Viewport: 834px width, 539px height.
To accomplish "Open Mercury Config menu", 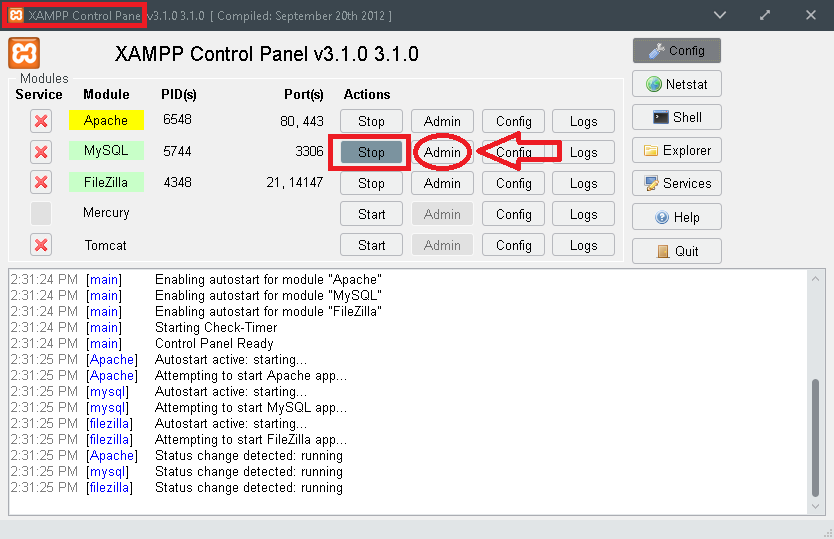I will tap(513, 214).
